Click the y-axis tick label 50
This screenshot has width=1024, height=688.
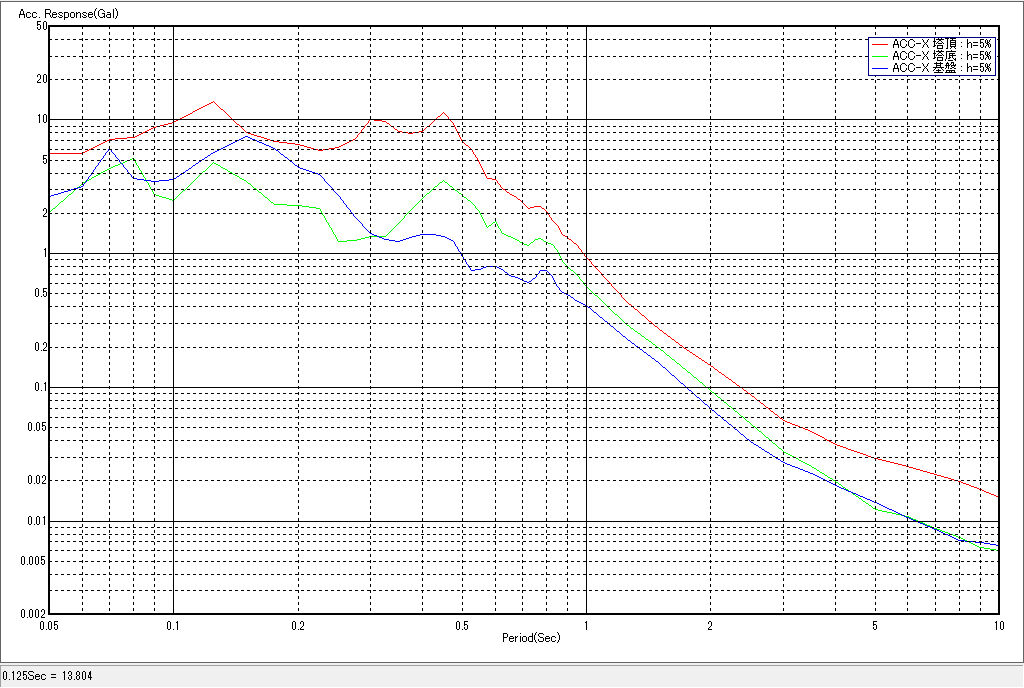coord(42,26)
